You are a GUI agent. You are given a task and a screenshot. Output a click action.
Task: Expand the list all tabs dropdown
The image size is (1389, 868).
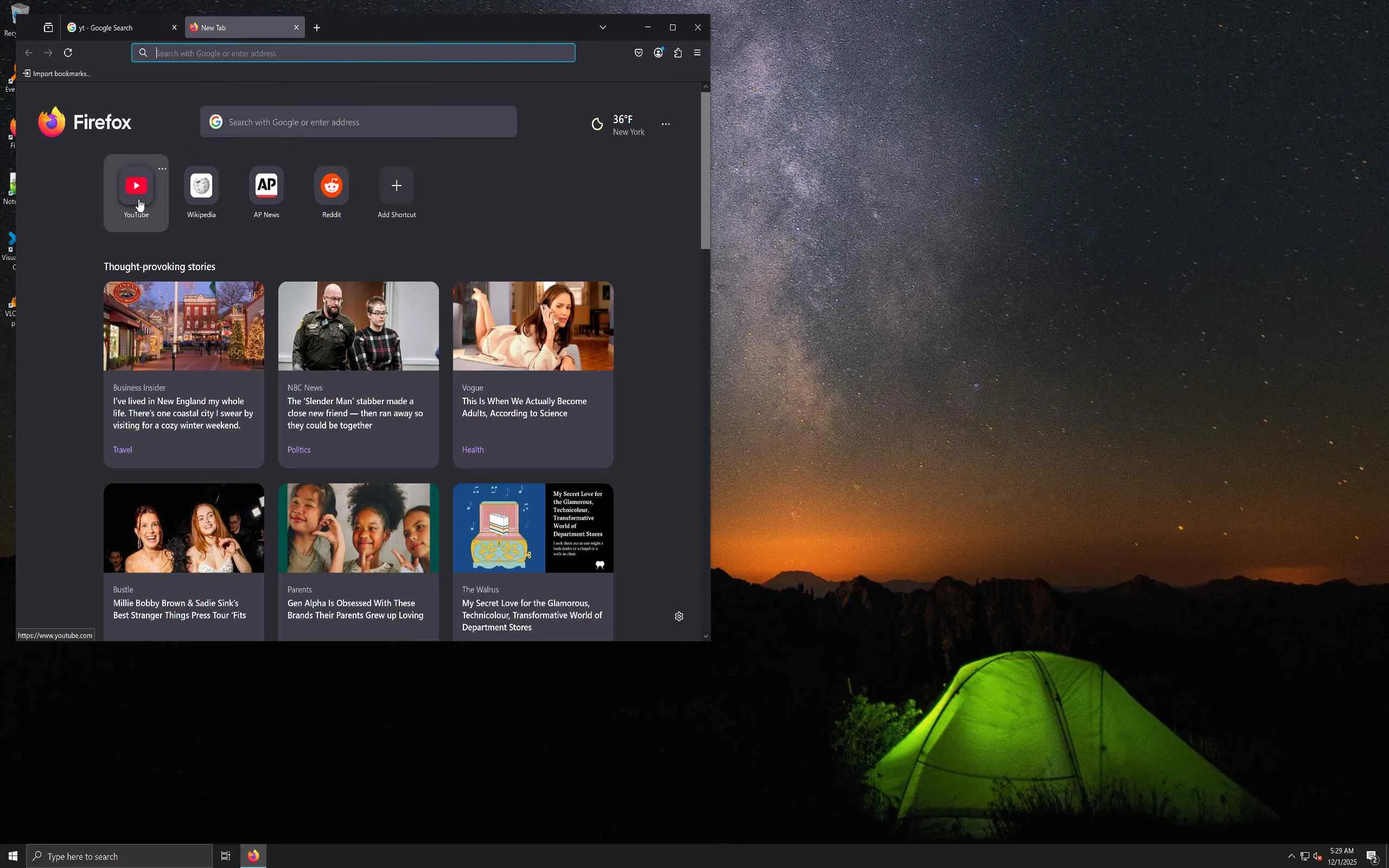603,28
